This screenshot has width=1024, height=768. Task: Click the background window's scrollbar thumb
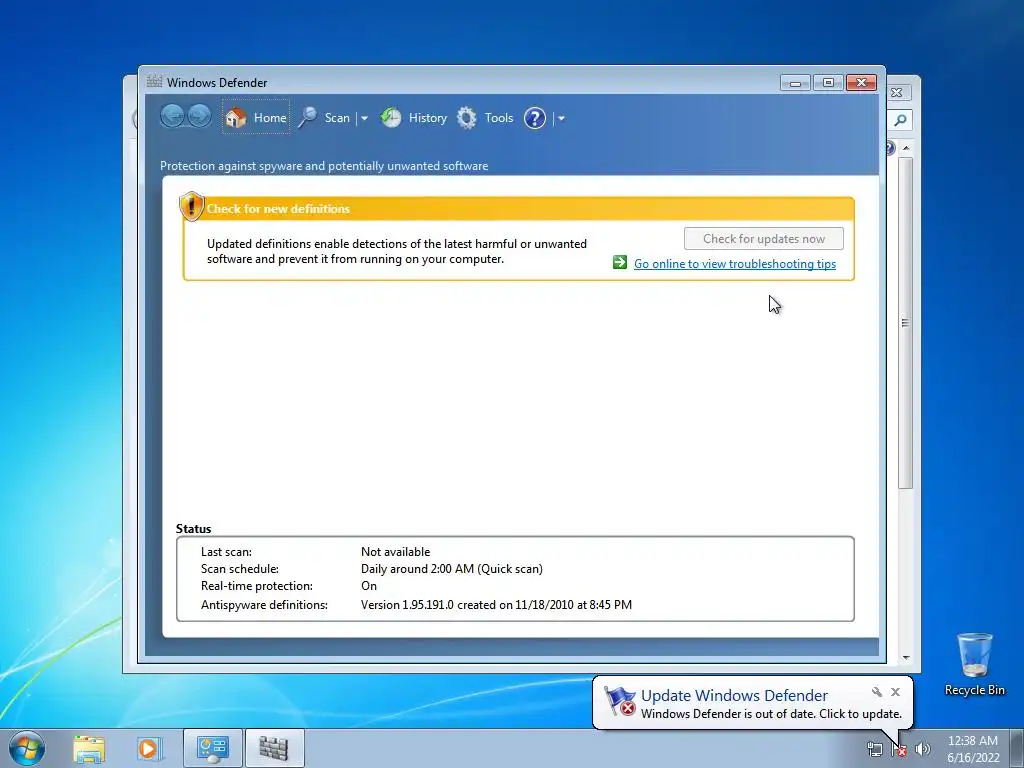[905, 323]
